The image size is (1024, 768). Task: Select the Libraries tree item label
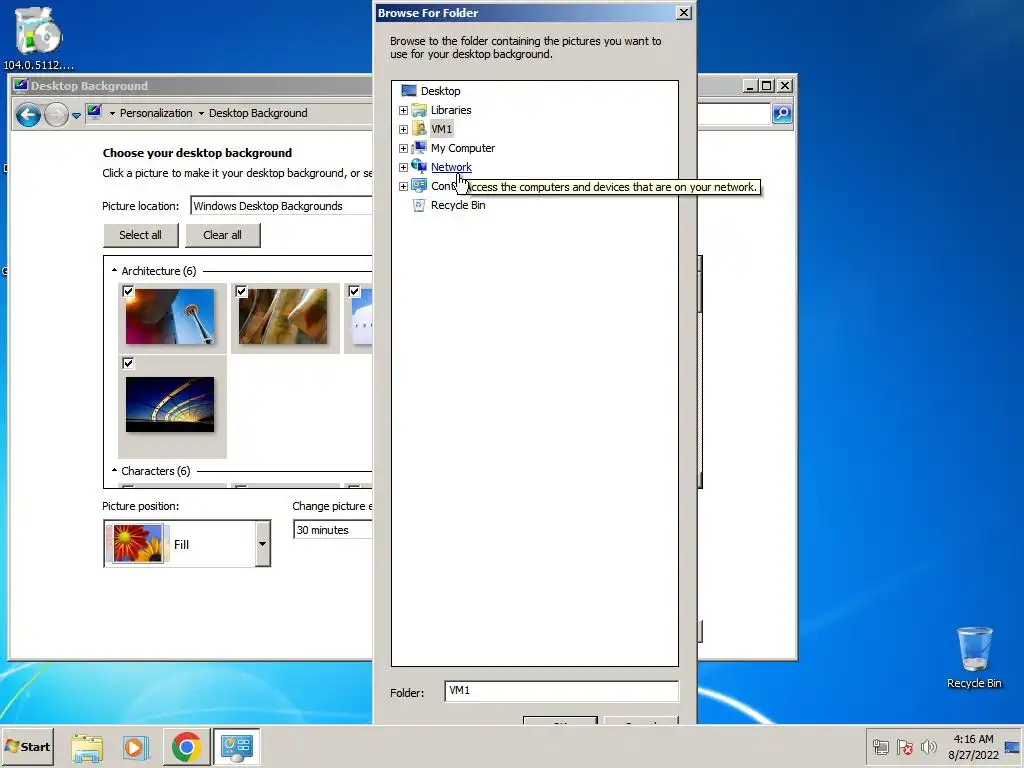pyautogui.click(x=451, y=110)
